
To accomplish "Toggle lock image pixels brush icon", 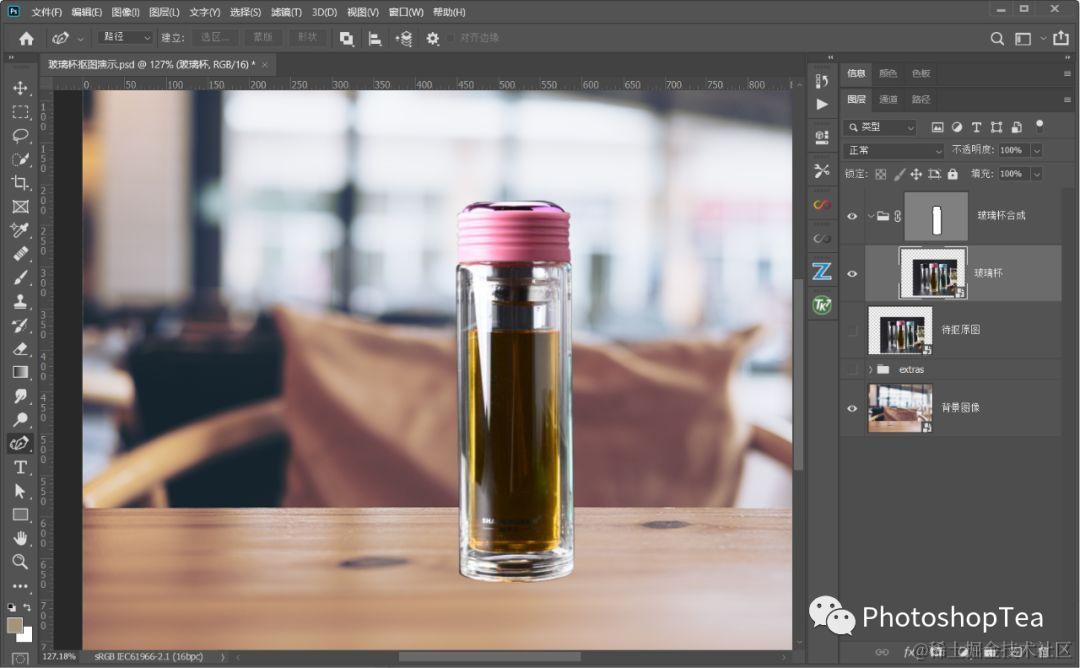I will [899, 174].
